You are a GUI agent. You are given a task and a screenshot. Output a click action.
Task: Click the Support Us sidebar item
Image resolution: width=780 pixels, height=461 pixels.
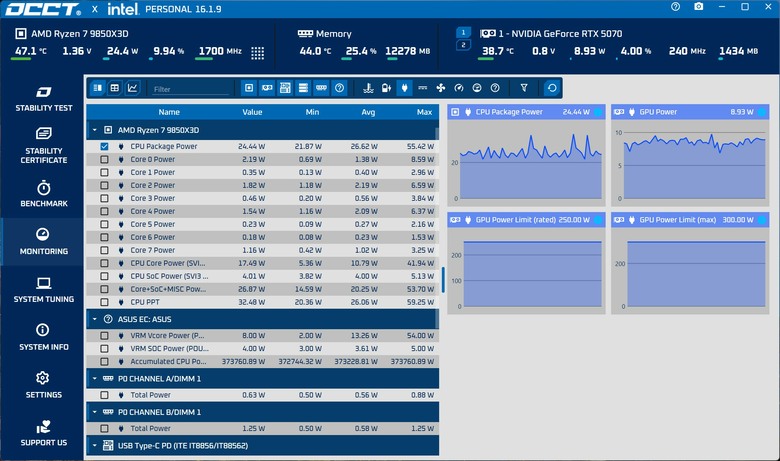pyautogui.click(x=43, y=434)
